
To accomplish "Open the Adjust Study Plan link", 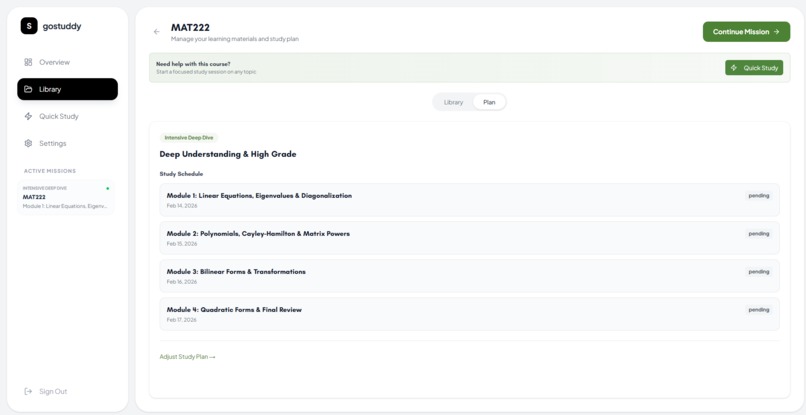I will pos(187,356).
